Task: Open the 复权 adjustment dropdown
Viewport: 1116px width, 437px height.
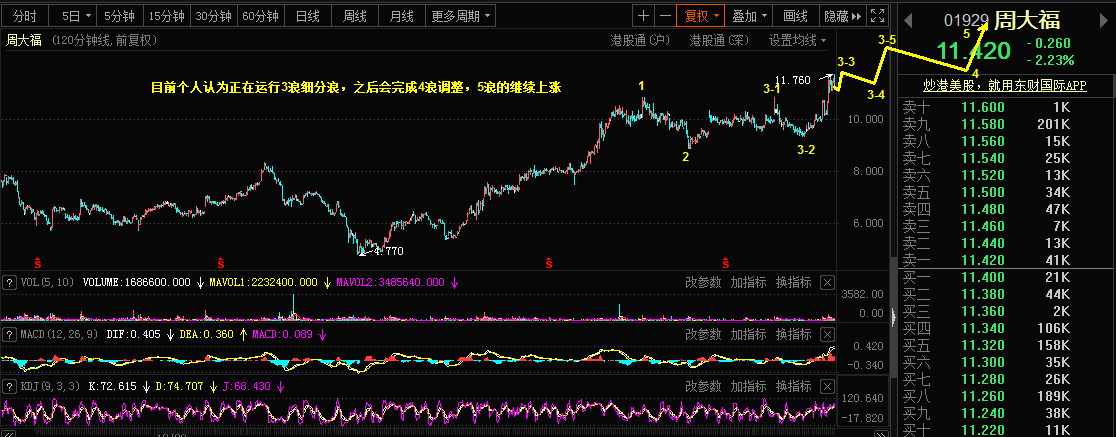Action: pyautogui.click(x=702, y=16)
